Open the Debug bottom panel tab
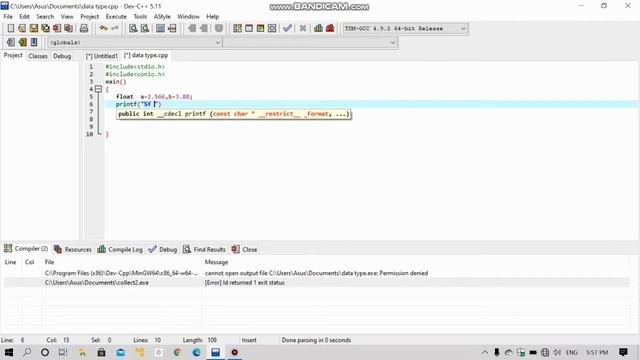Viewport: 640px width, 360px height. (162, 249)
